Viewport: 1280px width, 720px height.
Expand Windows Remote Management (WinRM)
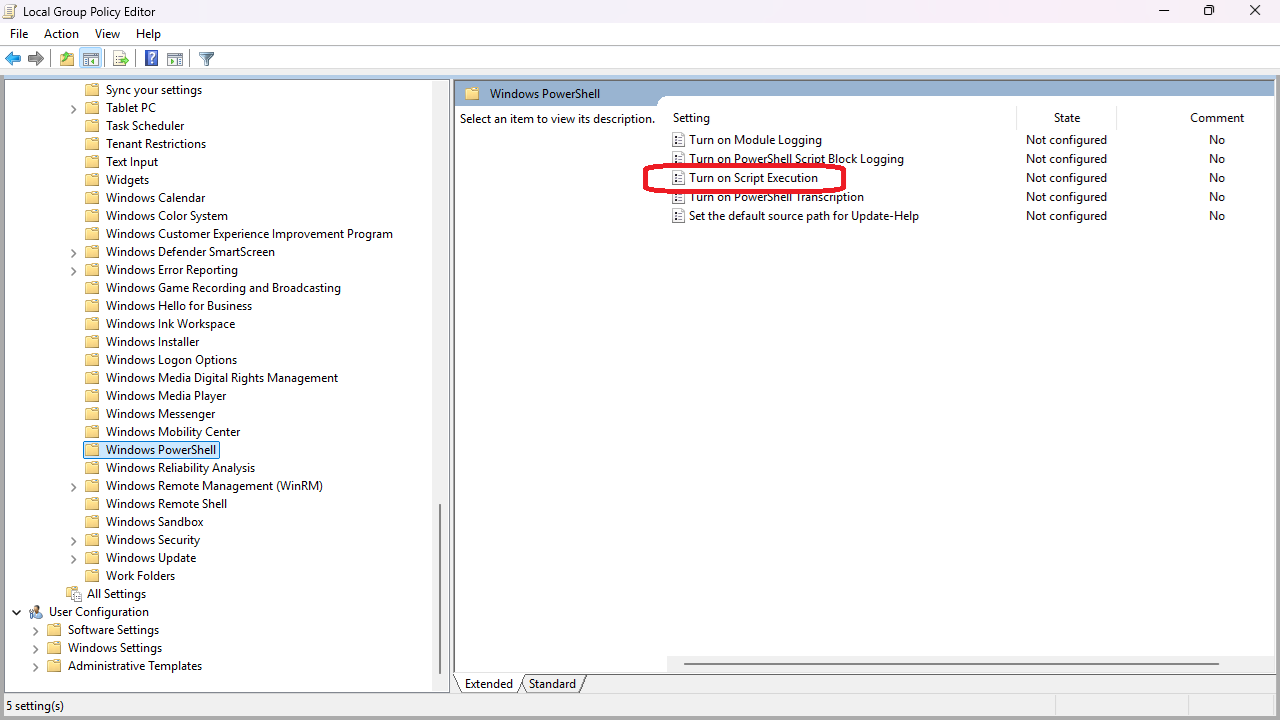tap(74, 487)
